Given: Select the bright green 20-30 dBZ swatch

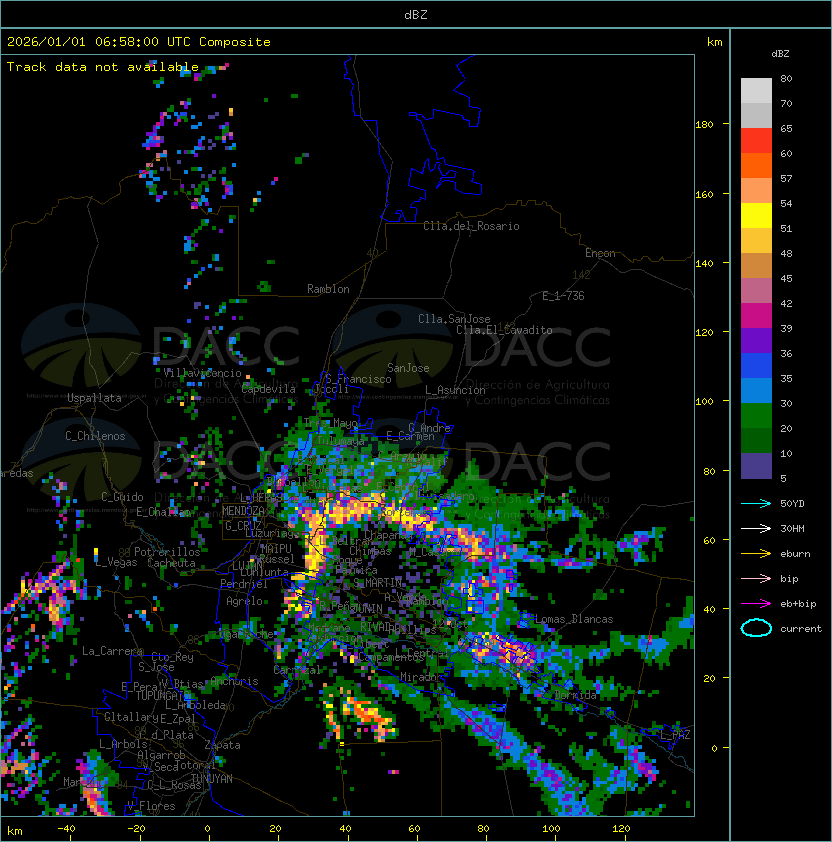Looking at the screenshot, I should click(756, 416).
